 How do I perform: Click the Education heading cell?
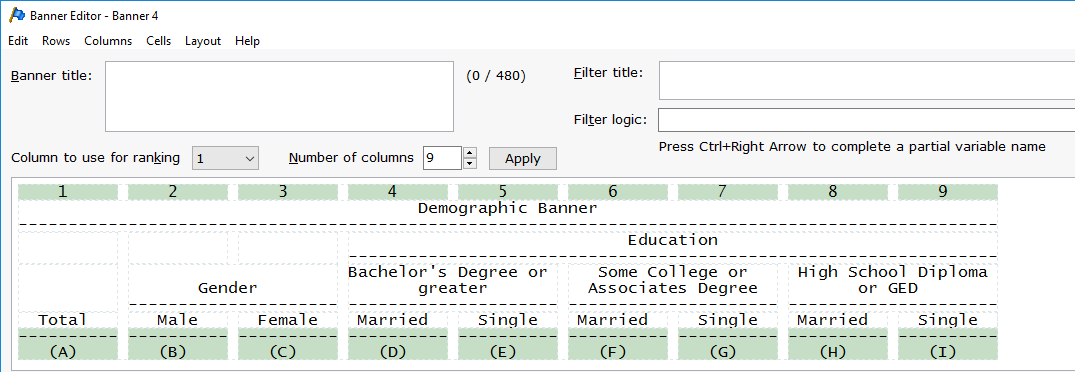[673, 240]
